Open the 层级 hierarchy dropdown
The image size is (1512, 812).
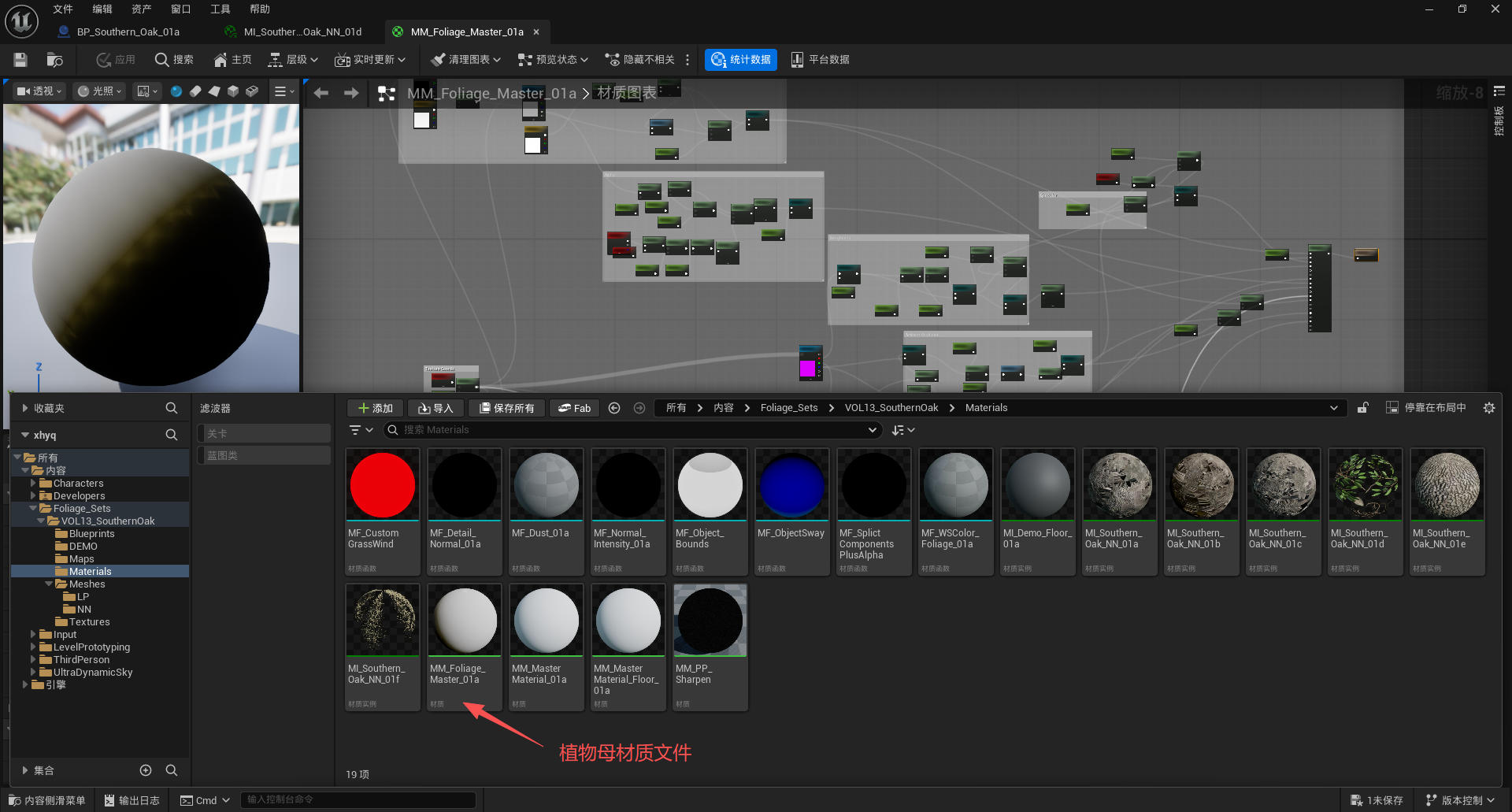point(293,60)
